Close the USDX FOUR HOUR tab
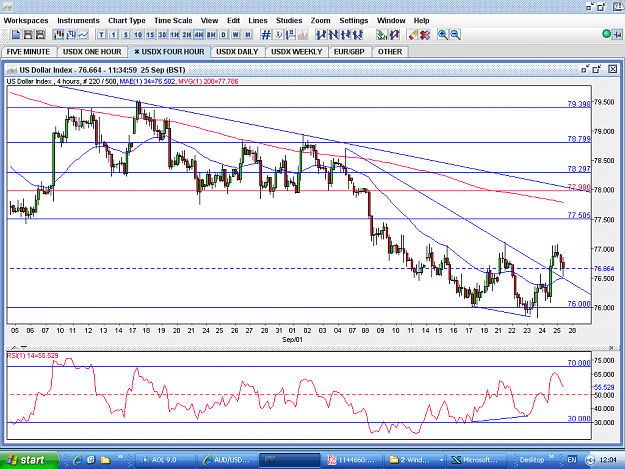The width and height of the screenshot is (625, 469). point(137,52)
